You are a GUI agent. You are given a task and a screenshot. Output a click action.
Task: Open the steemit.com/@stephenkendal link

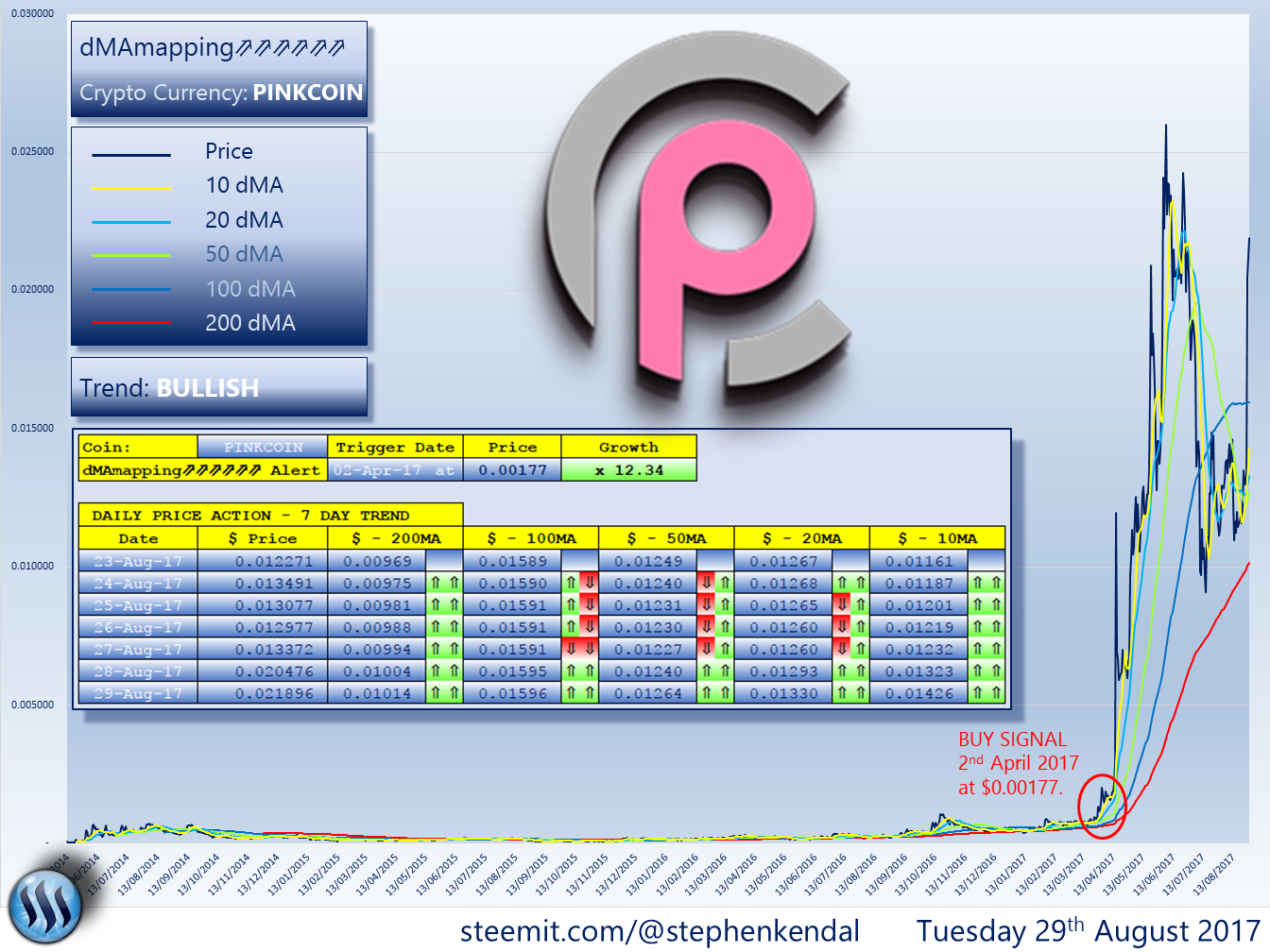[x=660, y=931]
